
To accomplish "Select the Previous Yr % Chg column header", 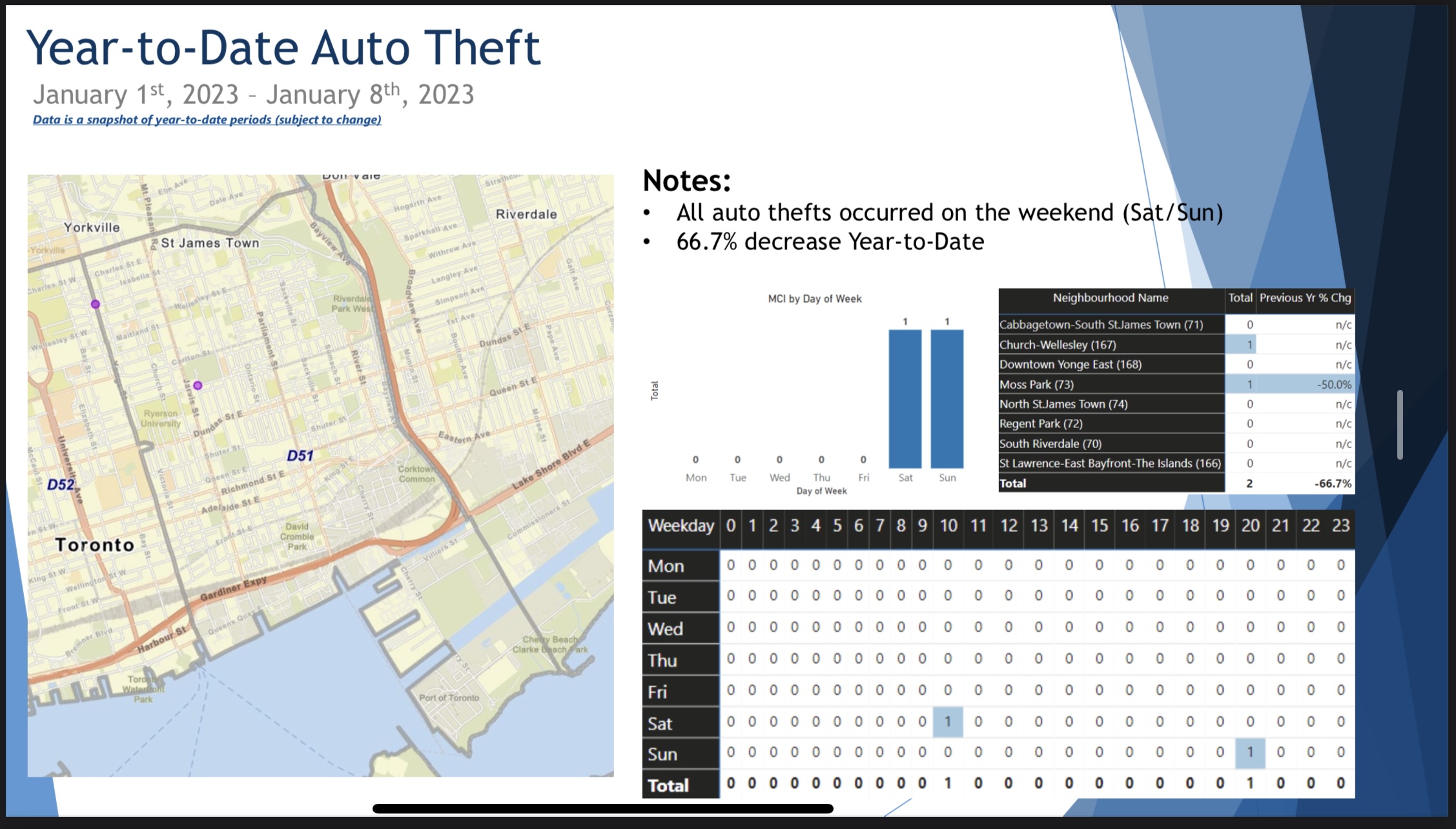I will pyautogui.click(x=1305, y=298).
